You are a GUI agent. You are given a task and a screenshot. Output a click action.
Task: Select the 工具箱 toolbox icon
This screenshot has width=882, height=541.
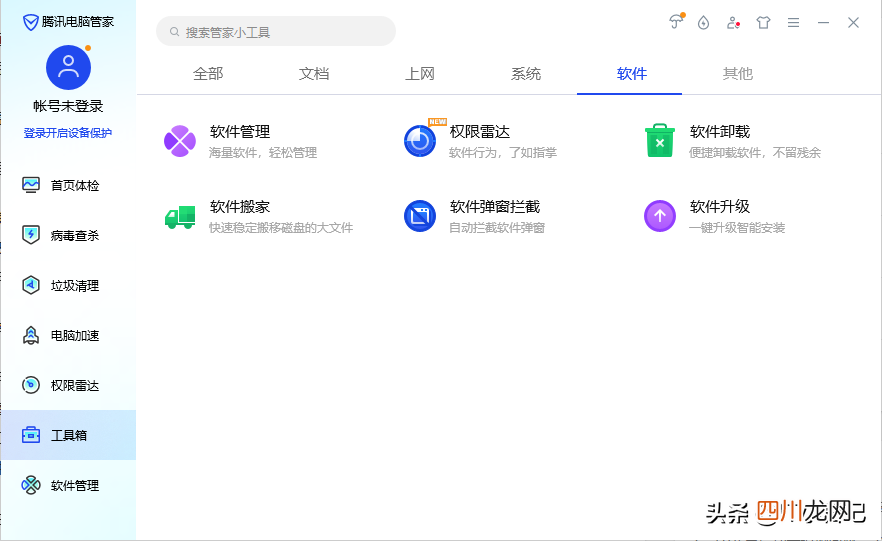pos(31,435)
